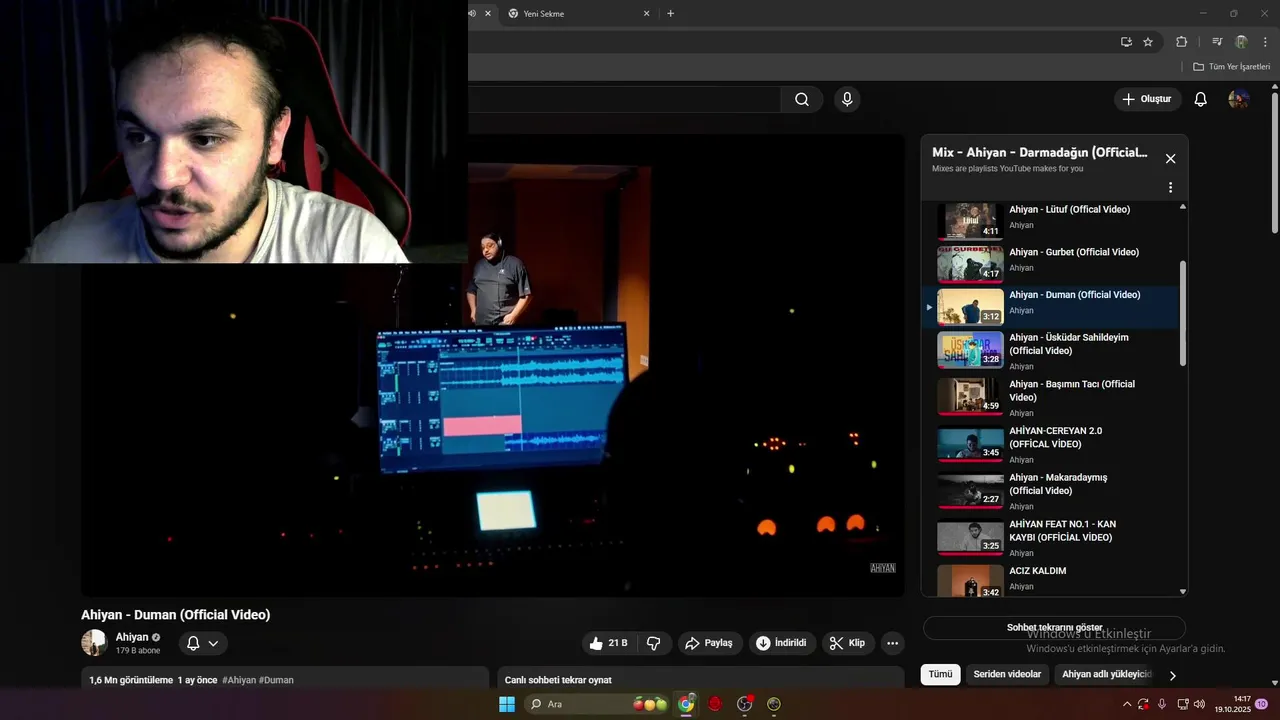Like the video with 21 B thumbs-up

608,643
